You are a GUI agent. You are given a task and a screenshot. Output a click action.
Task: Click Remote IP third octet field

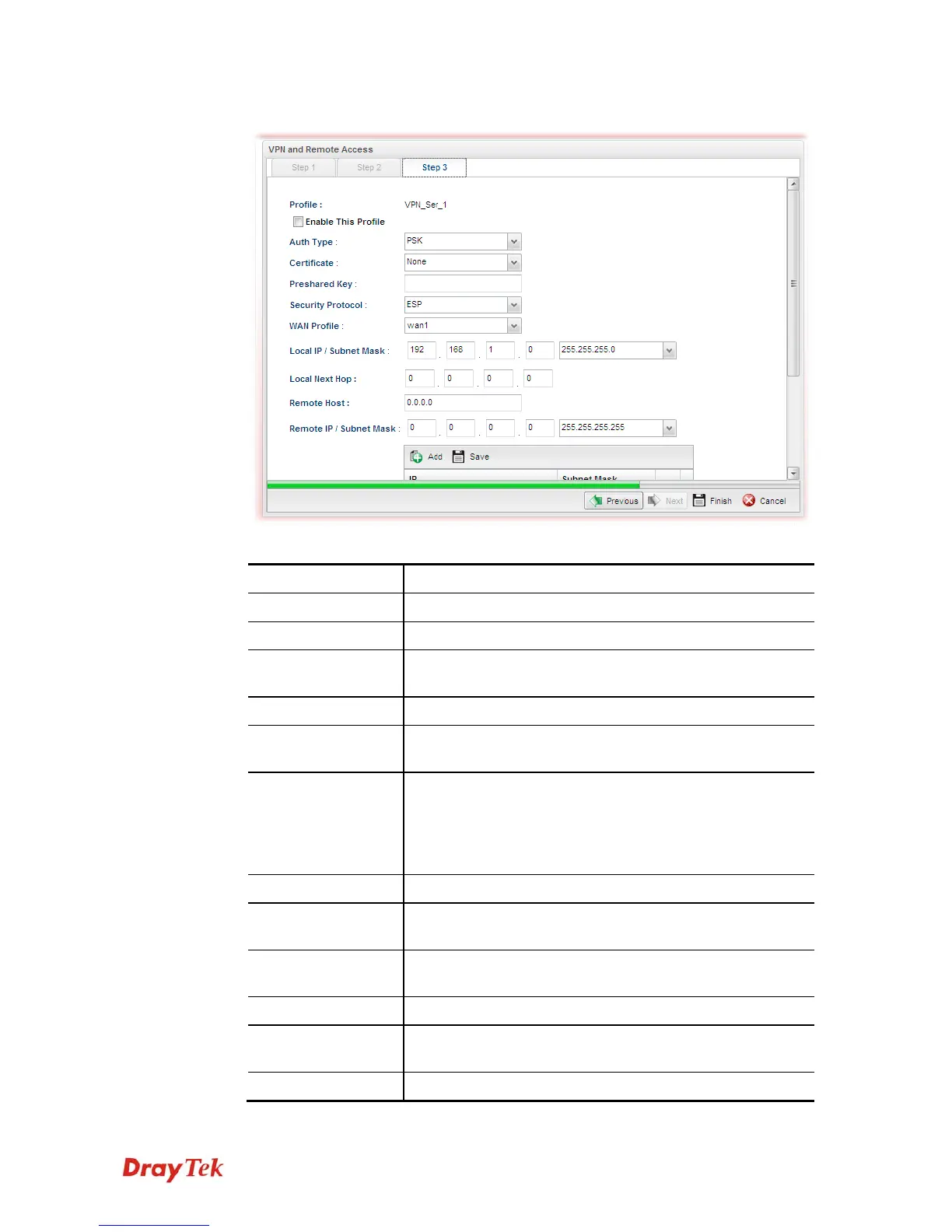[x=500, y=428]
